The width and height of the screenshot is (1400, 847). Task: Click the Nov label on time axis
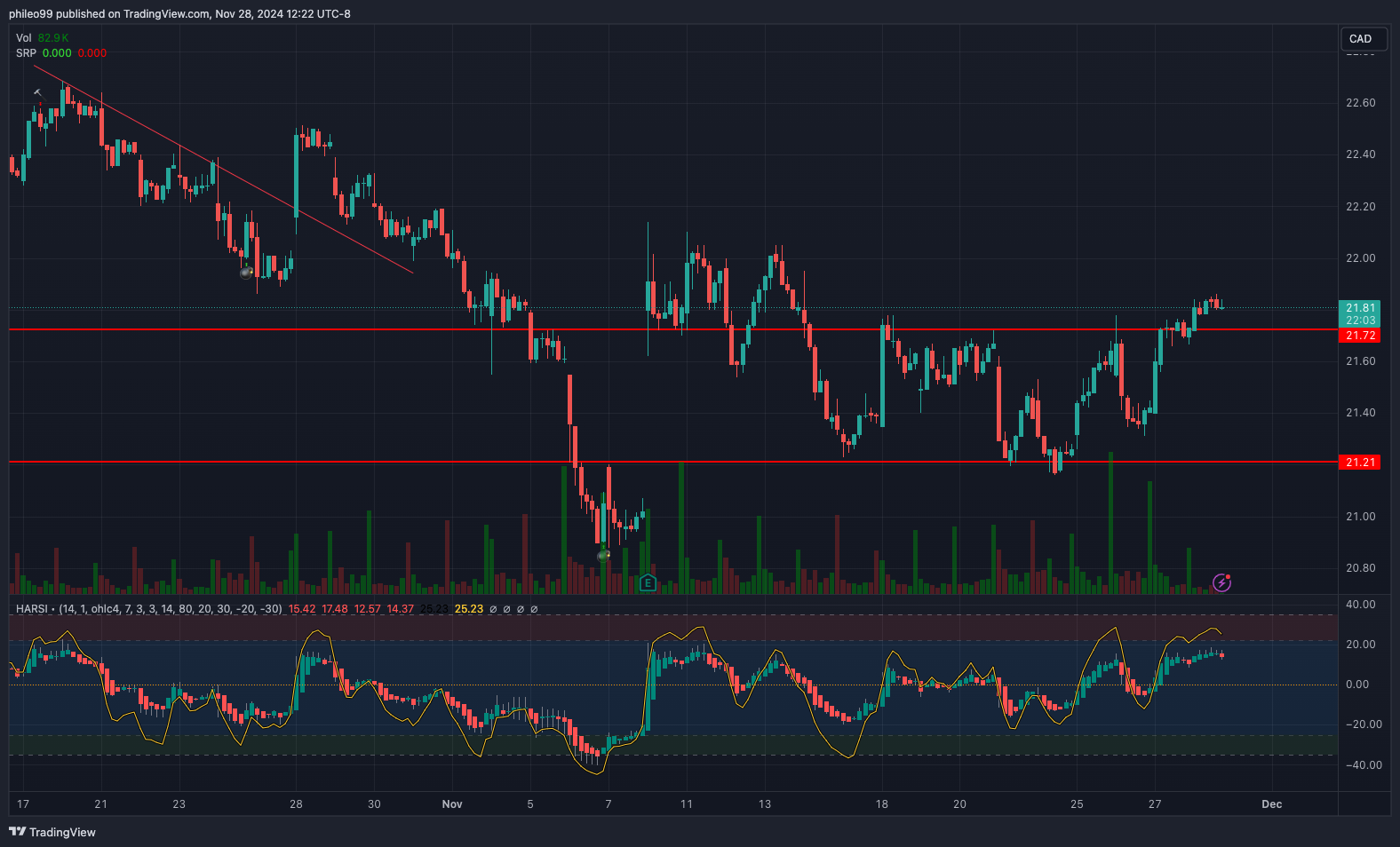[452, 804]
